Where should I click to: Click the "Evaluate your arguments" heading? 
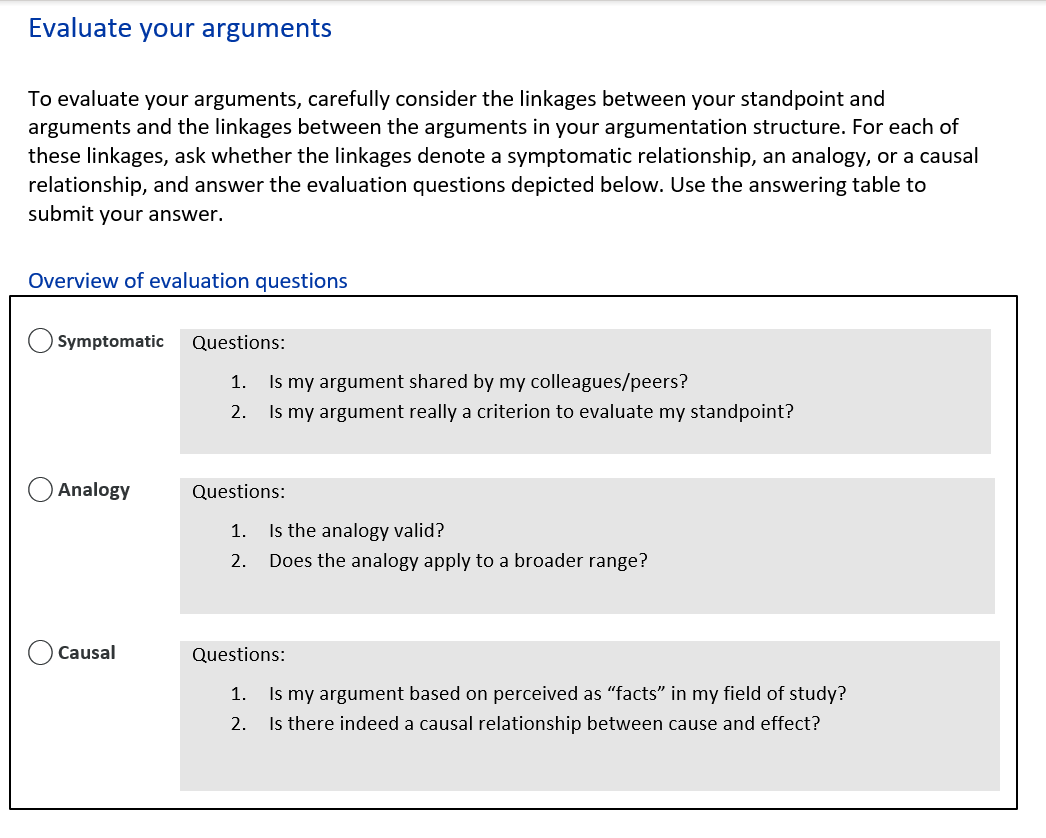tap(180, 28)
